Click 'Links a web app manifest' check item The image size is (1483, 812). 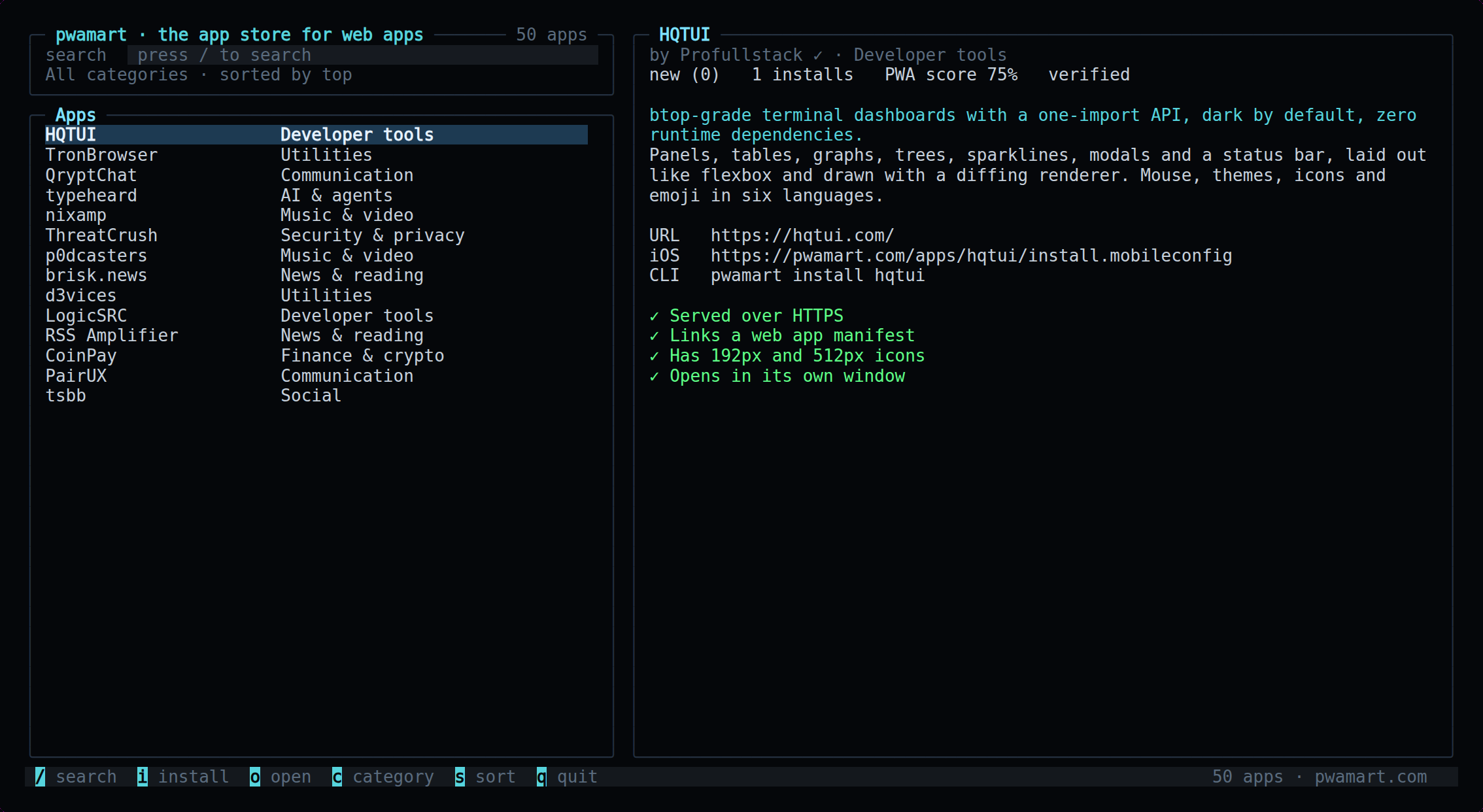782,335
